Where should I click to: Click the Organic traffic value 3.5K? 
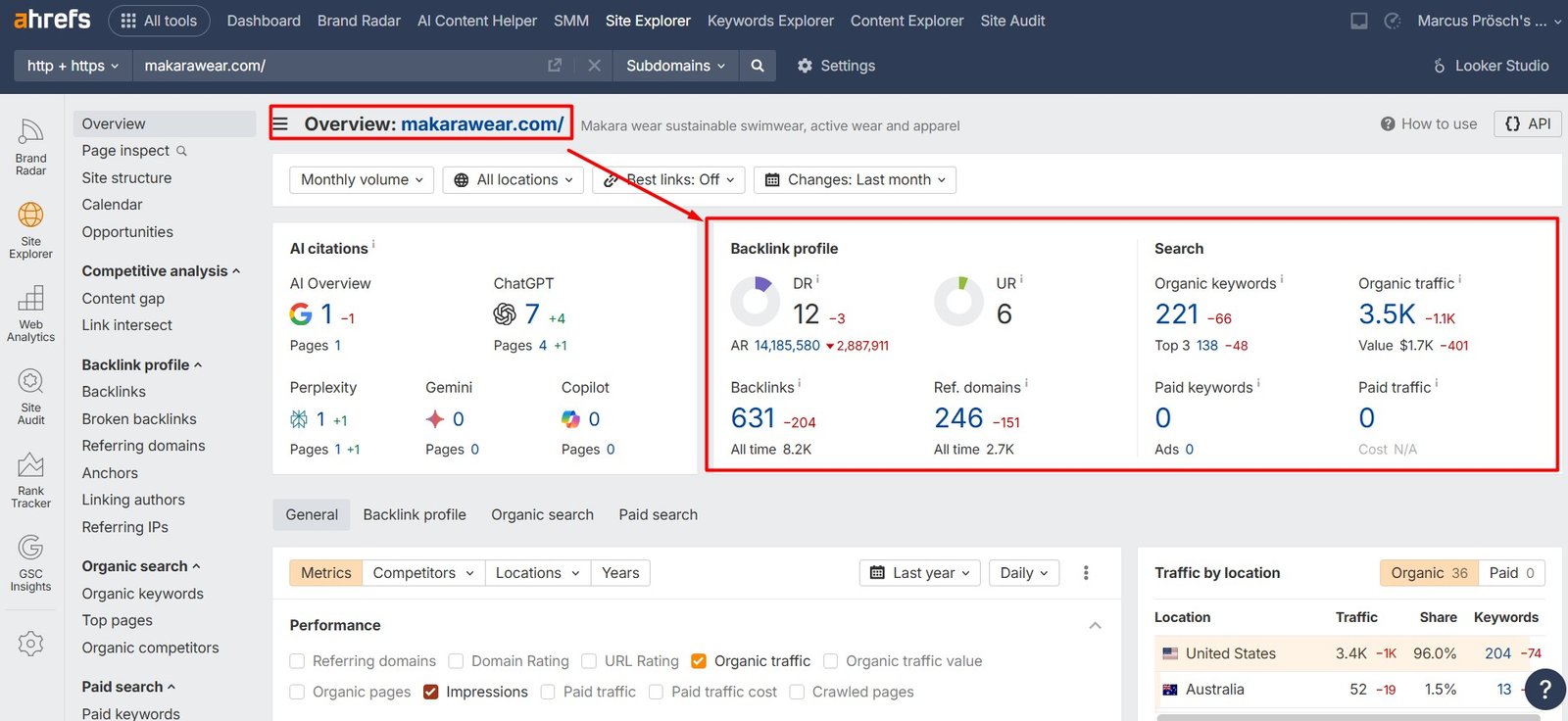pos(1387,314)
